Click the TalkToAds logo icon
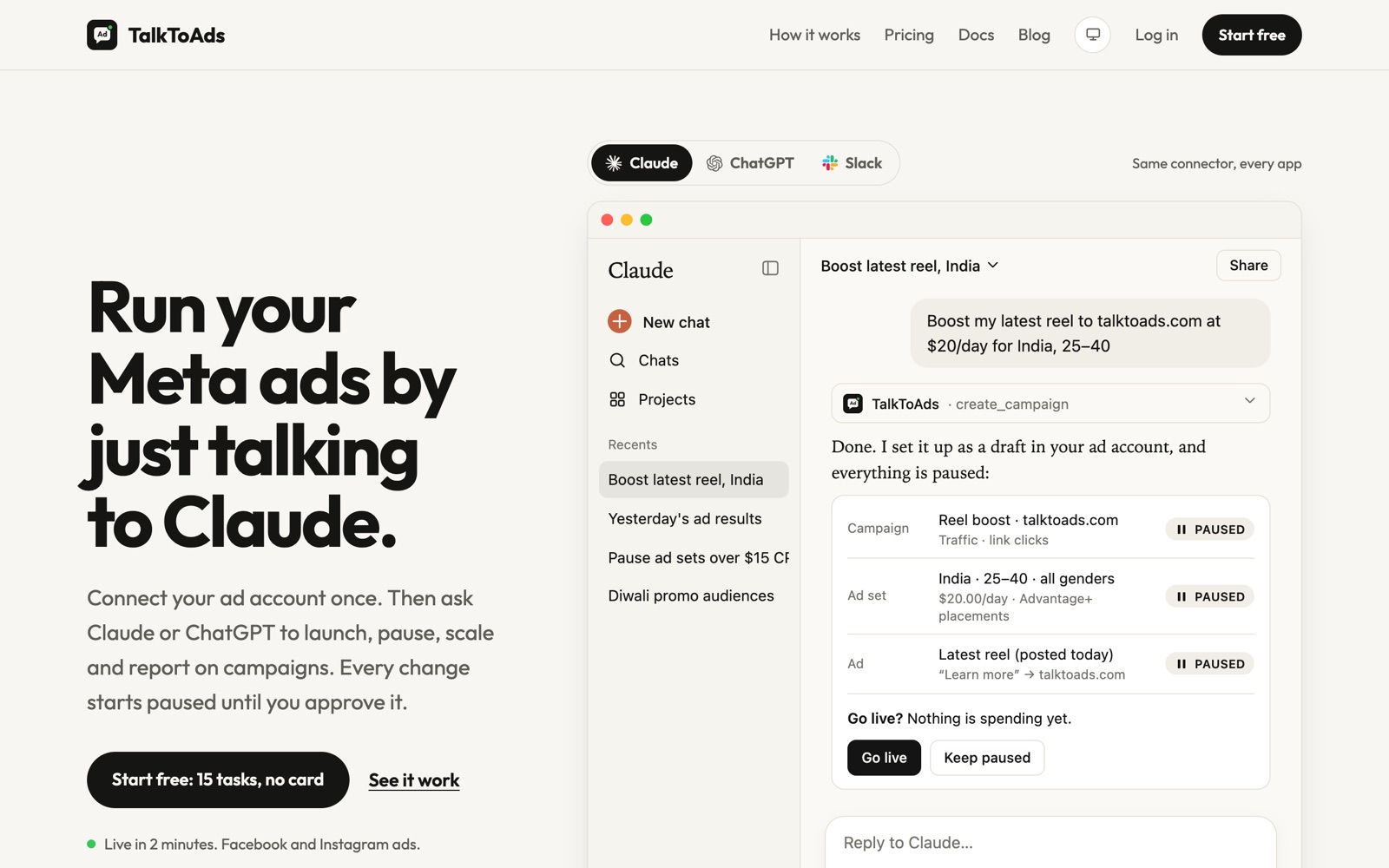The width and height of the screenshot is (1389, 868). click(102, 35)
